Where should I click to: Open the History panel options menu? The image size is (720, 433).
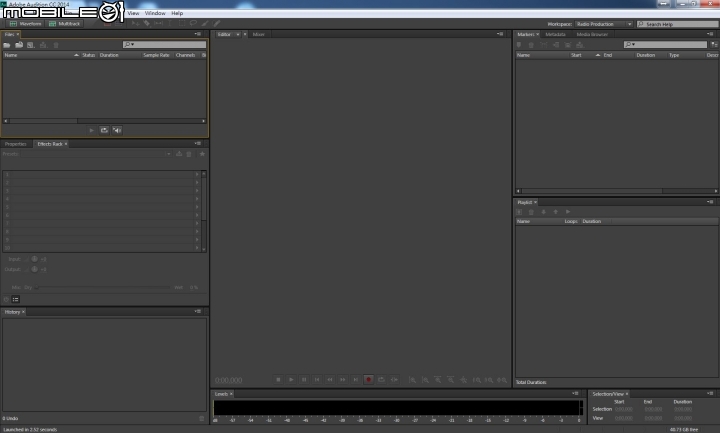coord(198,311)
